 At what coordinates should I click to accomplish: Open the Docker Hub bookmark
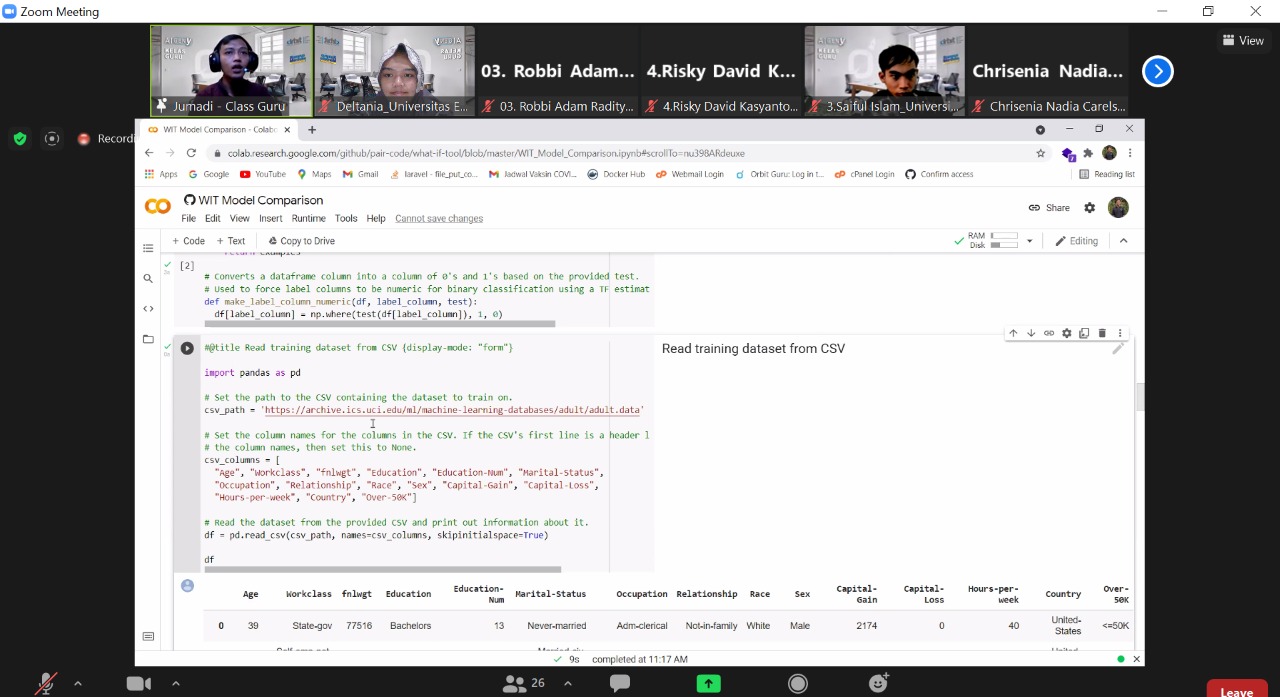(x=616, y=174)
